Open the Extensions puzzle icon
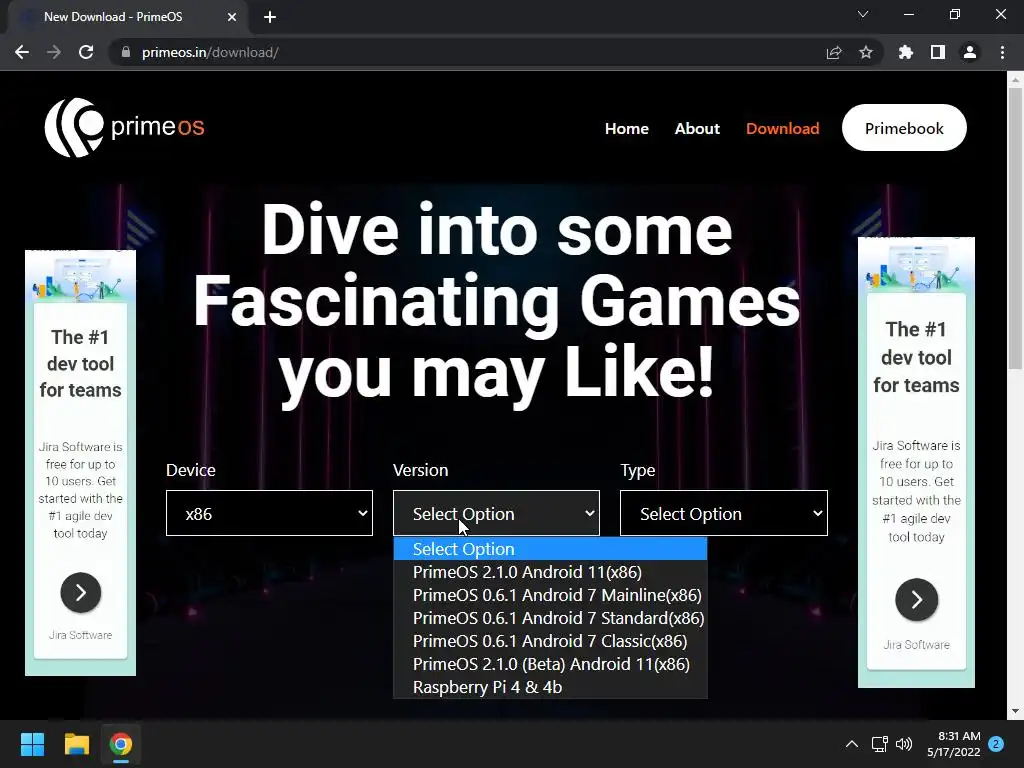 tap(906, 52)
